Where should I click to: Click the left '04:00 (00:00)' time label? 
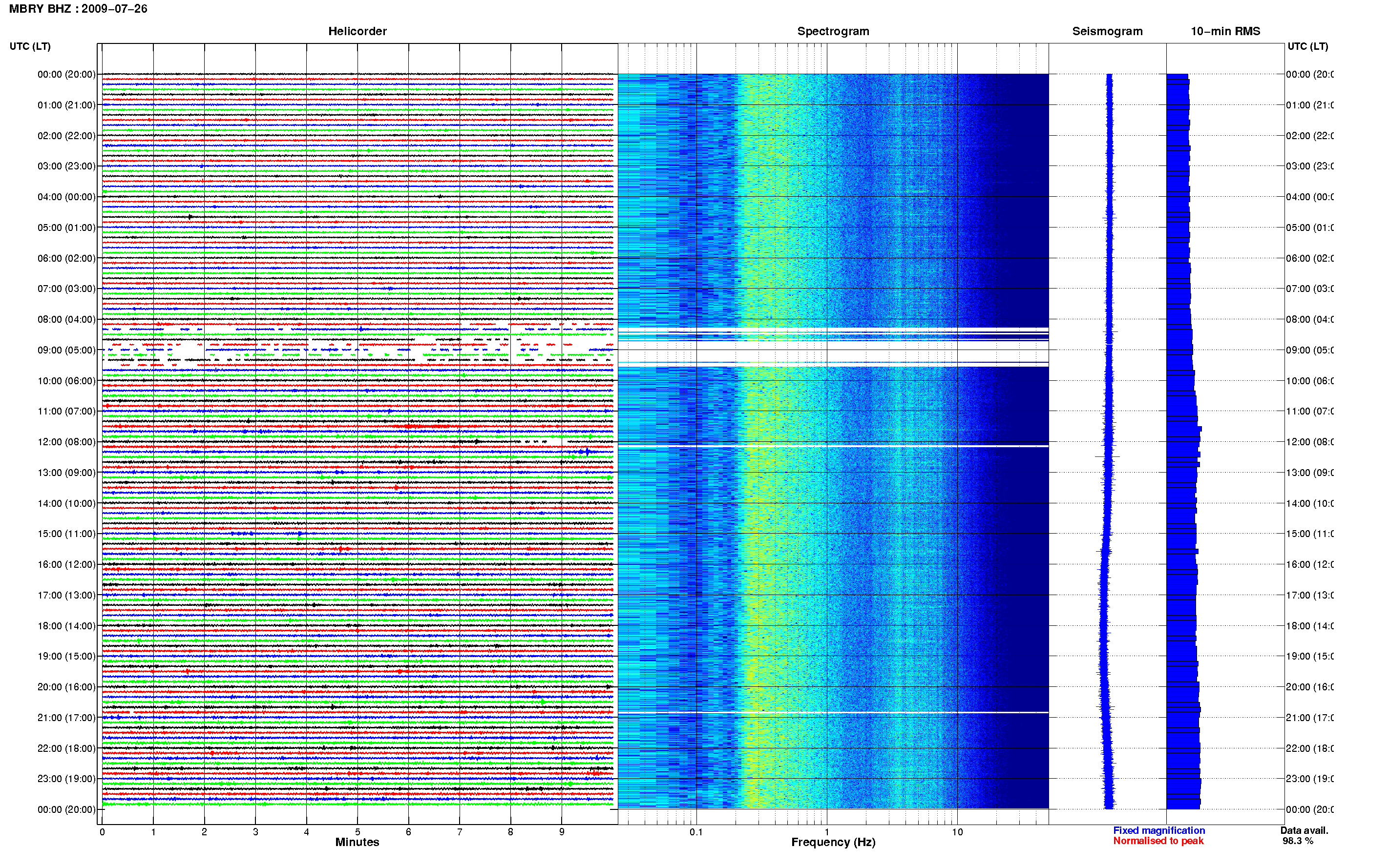point(66,197)
